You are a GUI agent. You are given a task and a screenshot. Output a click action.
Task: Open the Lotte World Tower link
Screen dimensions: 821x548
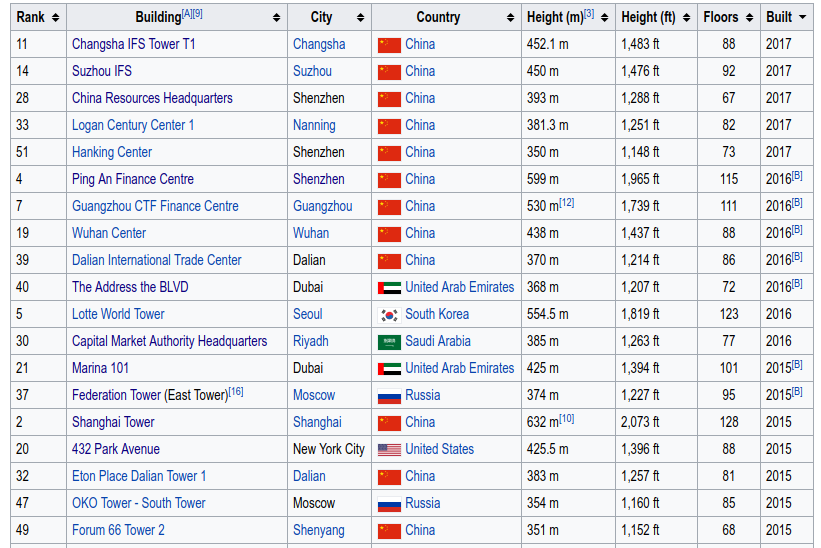click(x=118, y=314)
